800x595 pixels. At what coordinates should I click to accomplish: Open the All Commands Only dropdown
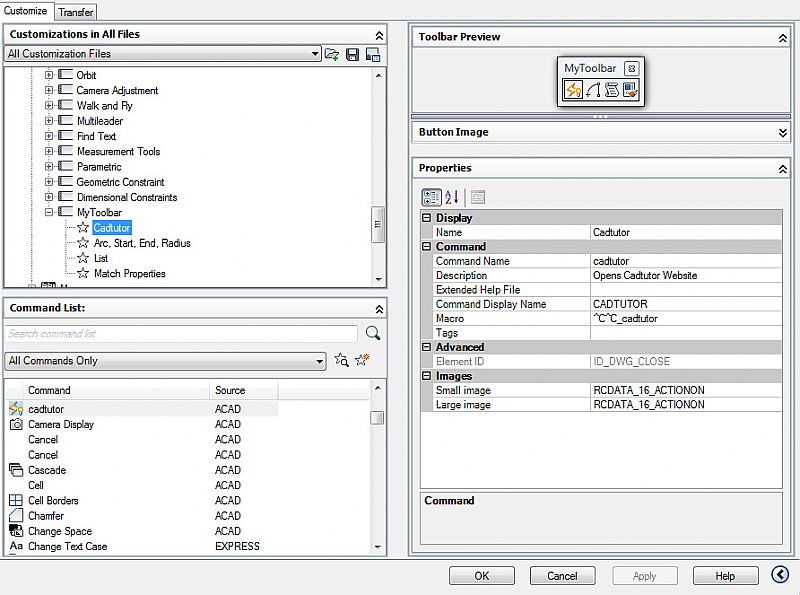322,361
